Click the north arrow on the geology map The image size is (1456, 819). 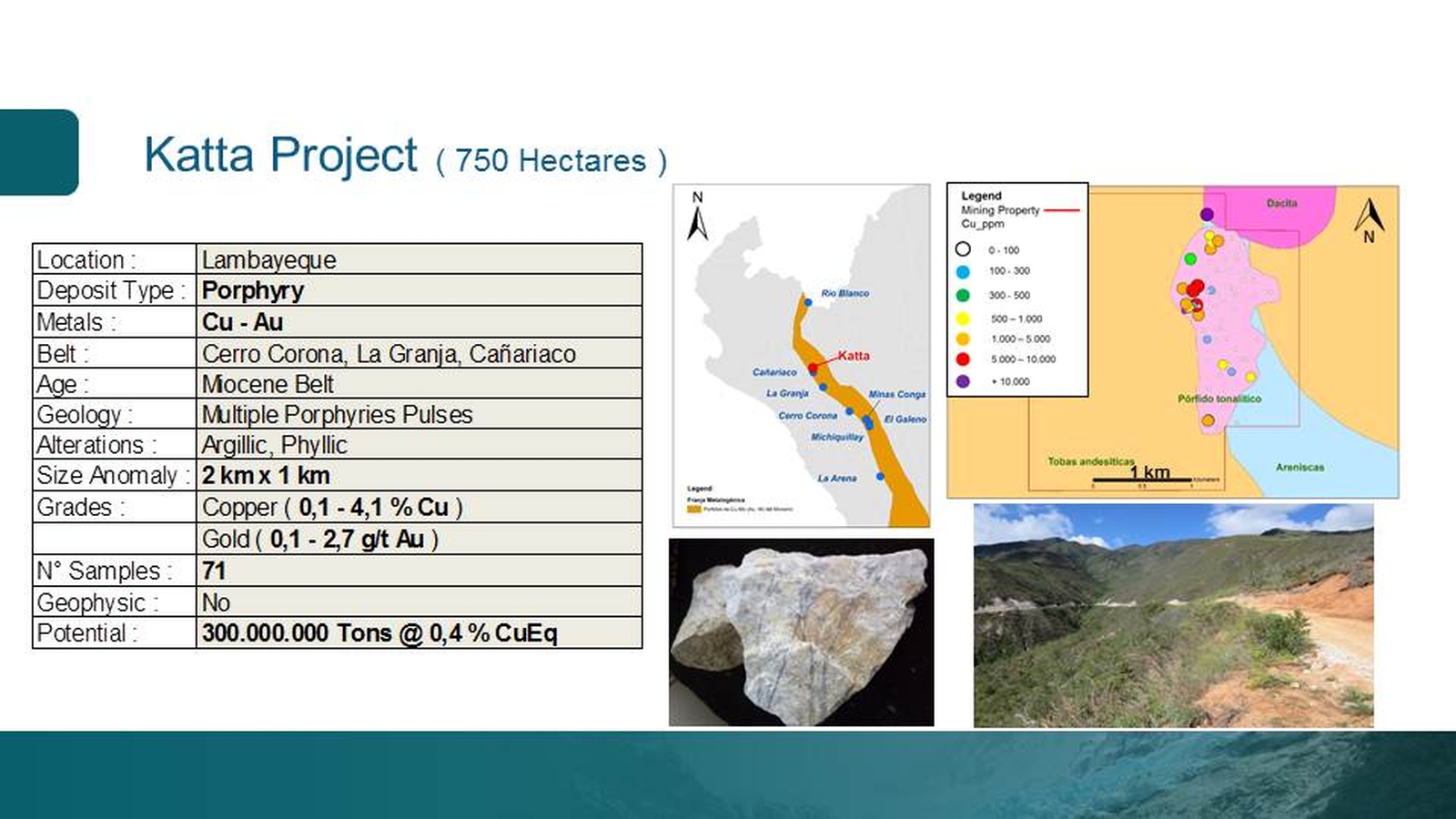point(1369,218)
